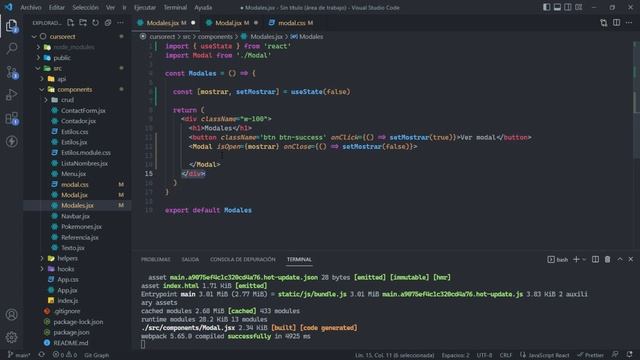Open Source Control view in activity bar
Screen dimensions: 640x360
pos(12,72)
